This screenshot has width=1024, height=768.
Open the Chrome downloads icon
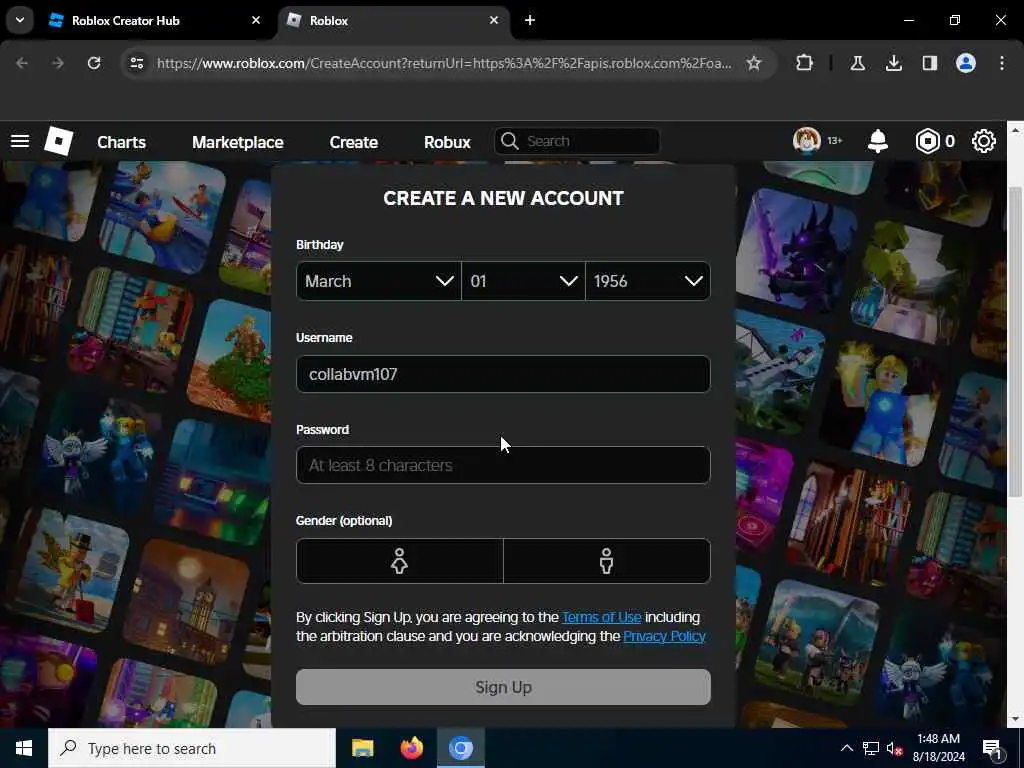coord(893,63)
